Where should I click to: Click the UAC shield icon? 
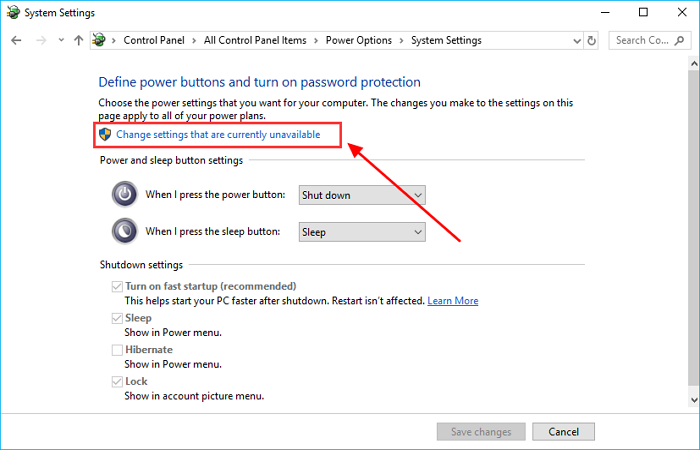pos(105,134)
